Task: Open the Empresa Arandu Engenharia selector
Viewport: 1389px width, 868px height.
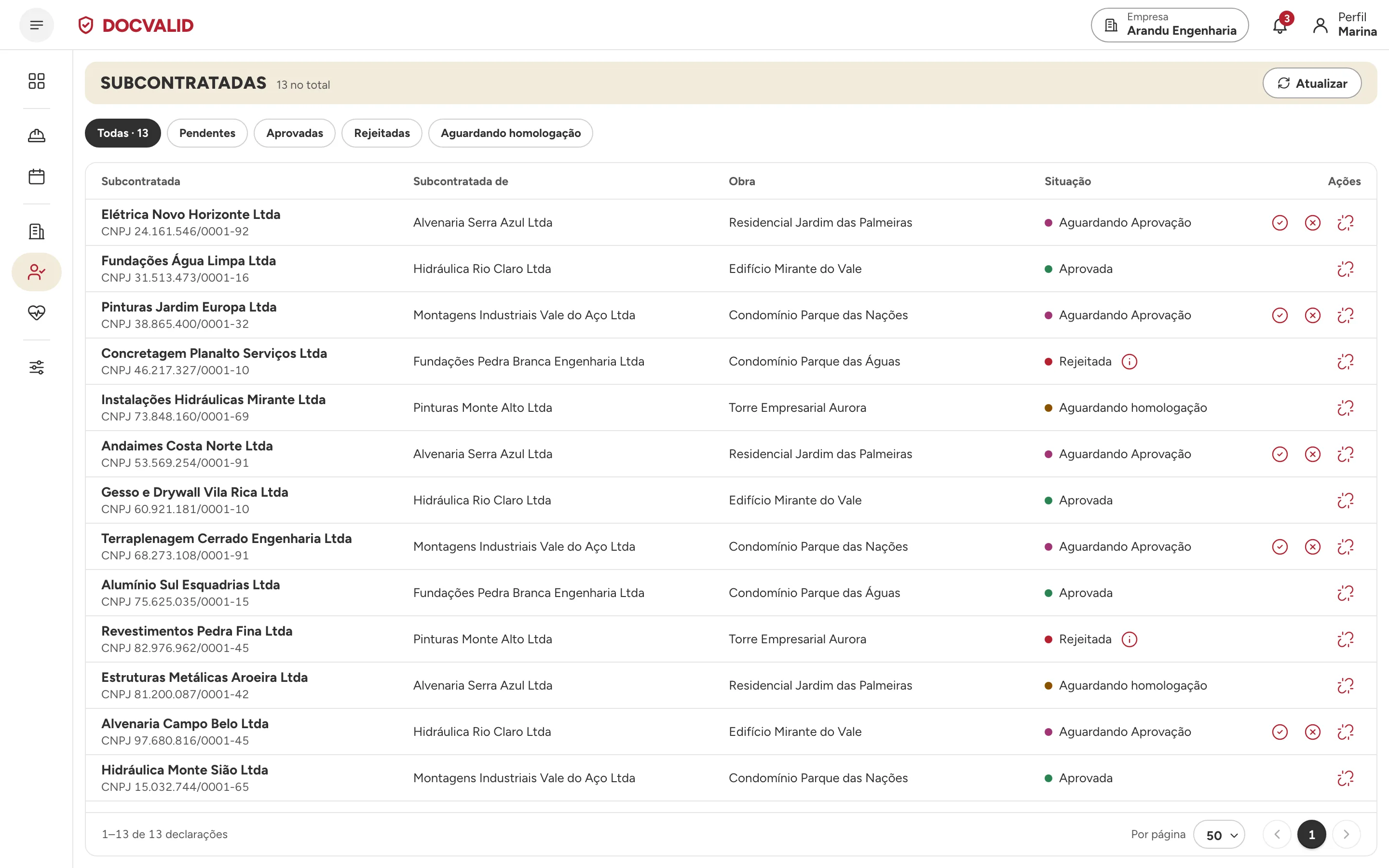Action: tap(1170, 25)
